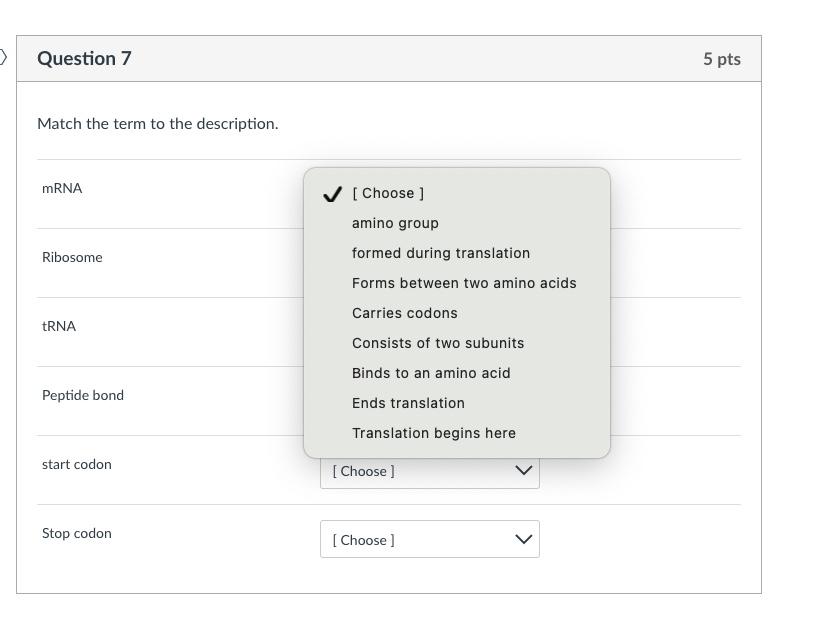
Task: Choose "Consists of two subunits" option
Action: tap(457, 343)
